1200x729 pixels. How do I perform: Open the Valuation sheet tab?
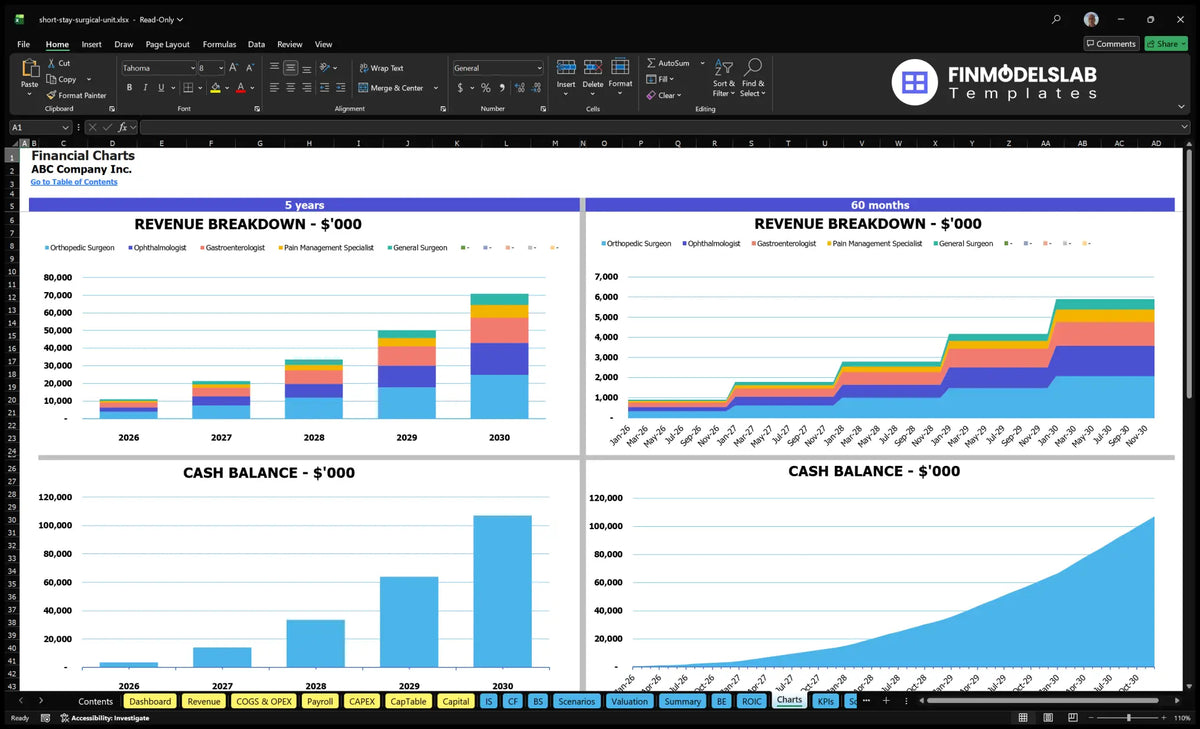coord(629,701)
